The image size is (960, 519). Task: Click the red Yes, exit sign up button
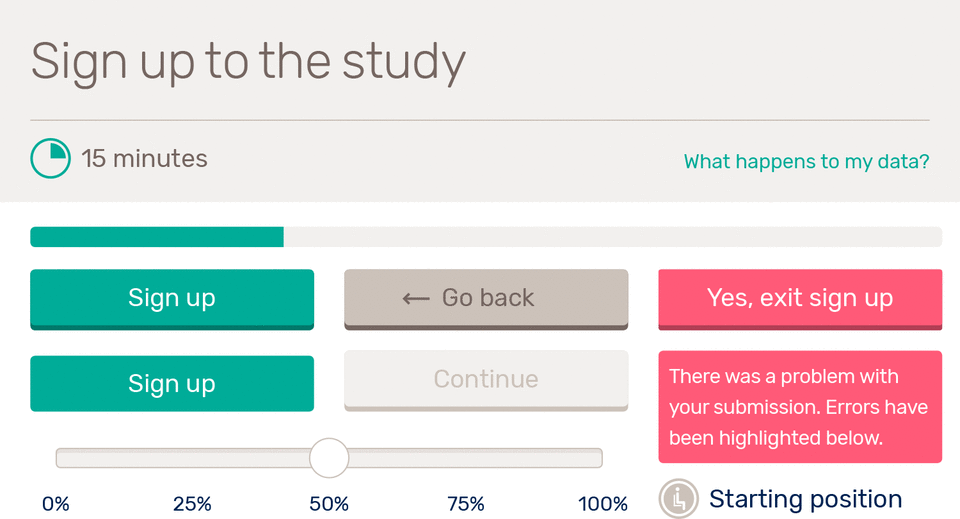[800, 299]
